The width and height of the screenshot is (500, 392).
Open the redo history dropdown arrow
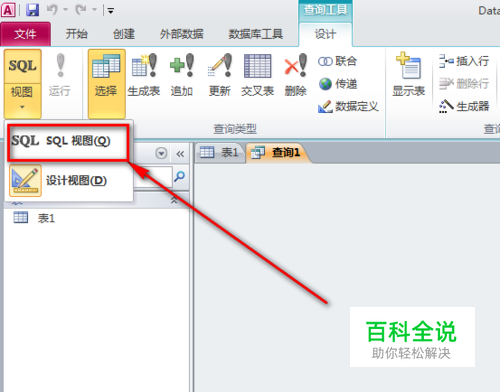[95, 10]
